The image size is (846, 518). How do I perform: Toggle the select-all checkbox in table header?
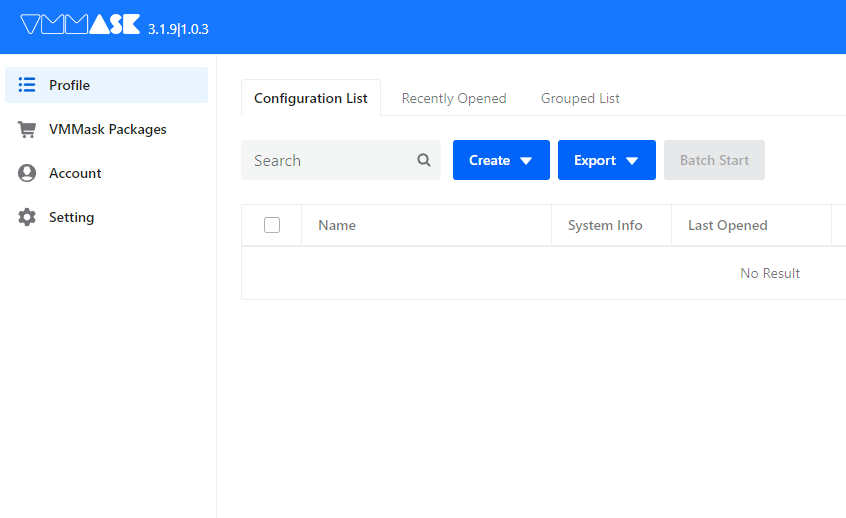[x=272, y=225]
